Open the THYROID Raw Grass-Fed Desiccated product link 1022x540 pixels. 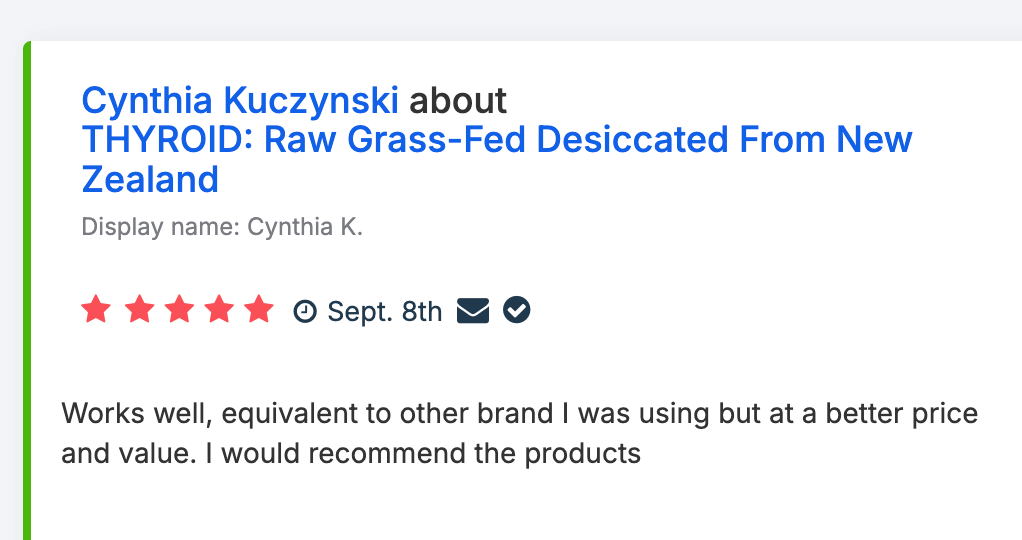(x=497, y=140)
